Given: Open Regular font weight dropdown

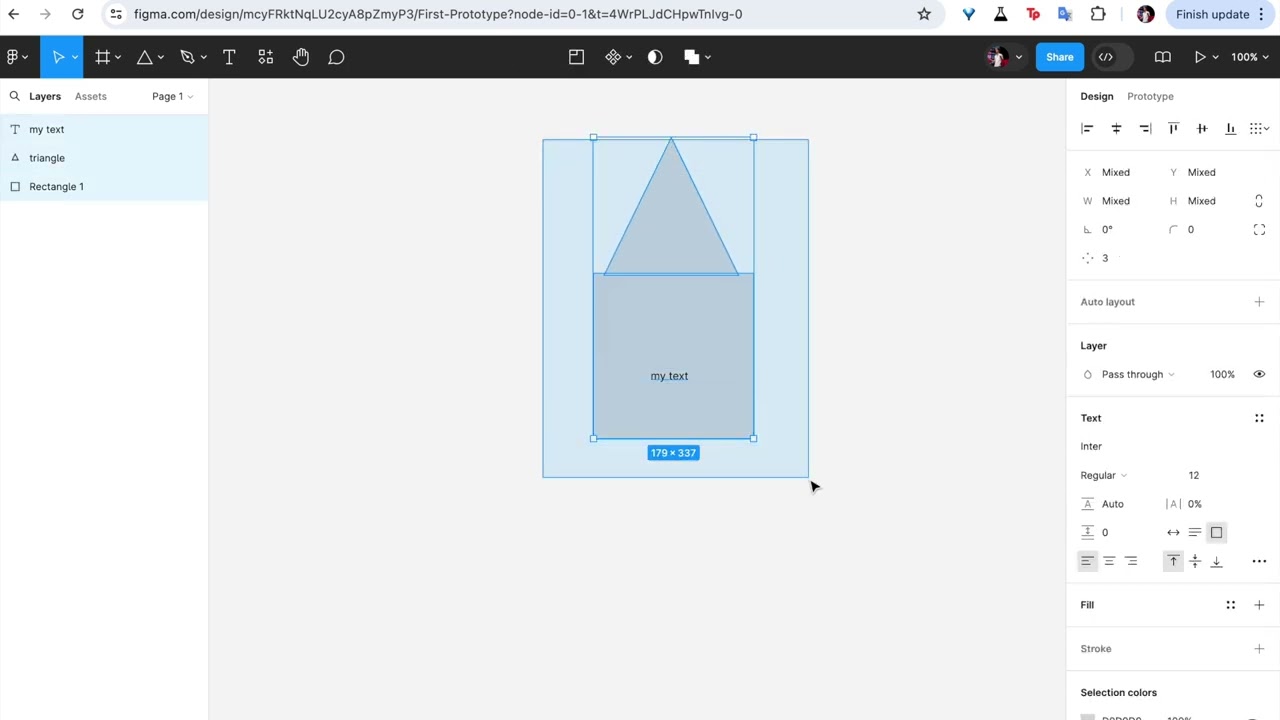Looking at the screenshot, I should (1104, 475).
